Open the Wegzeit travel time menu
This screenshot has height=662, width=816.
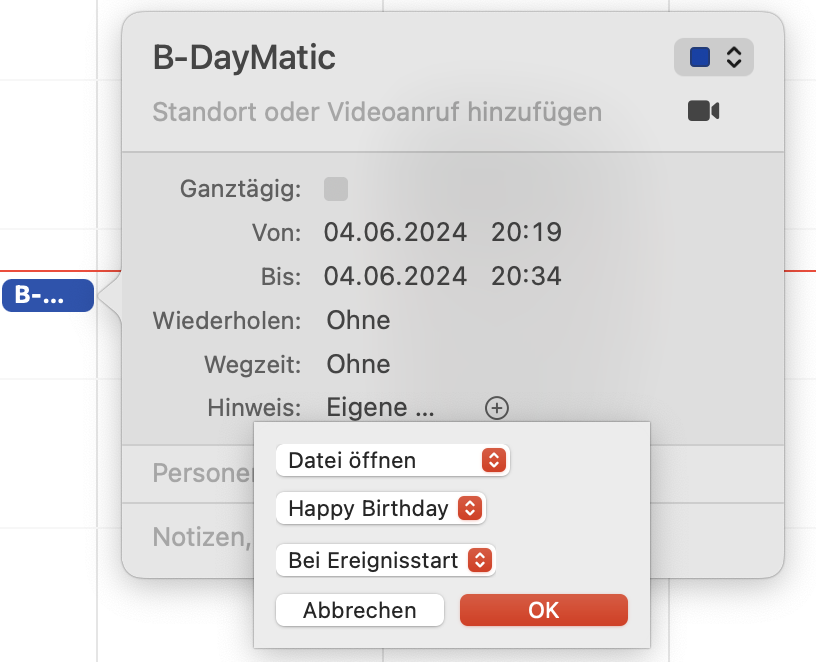358,364
